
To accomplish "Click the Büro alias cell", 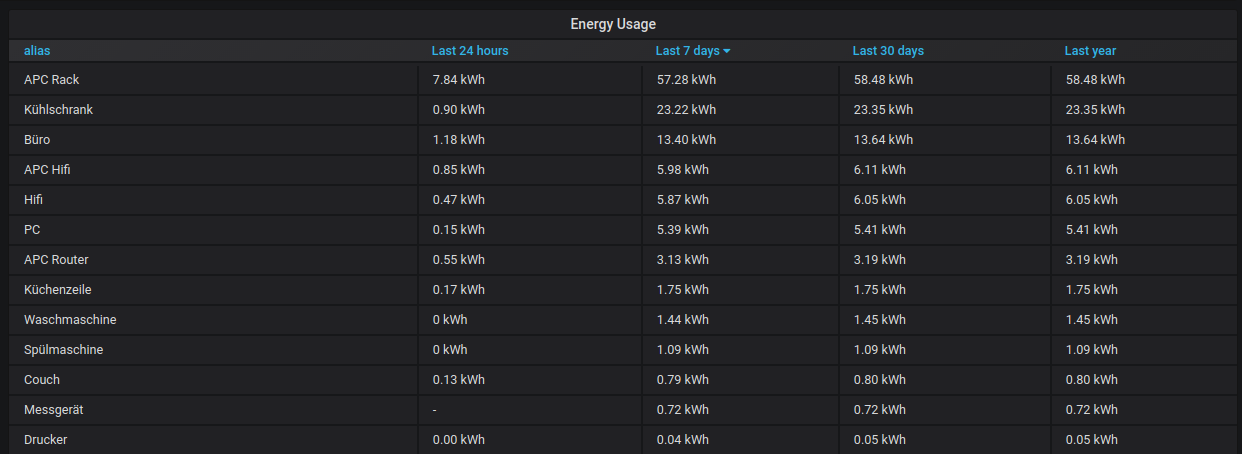I will pyautogui.click(x=37, y=140).
